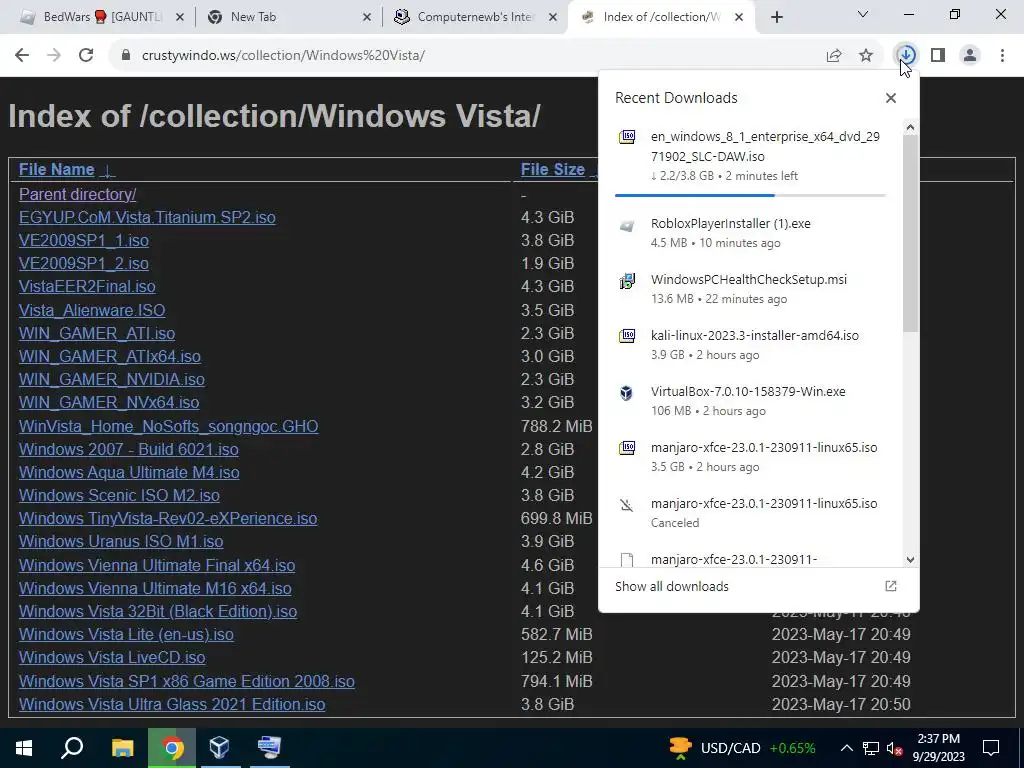Sort by File Size column
Image resolution: width=1024 pixels, height=768 pixels.
point(552,170)
